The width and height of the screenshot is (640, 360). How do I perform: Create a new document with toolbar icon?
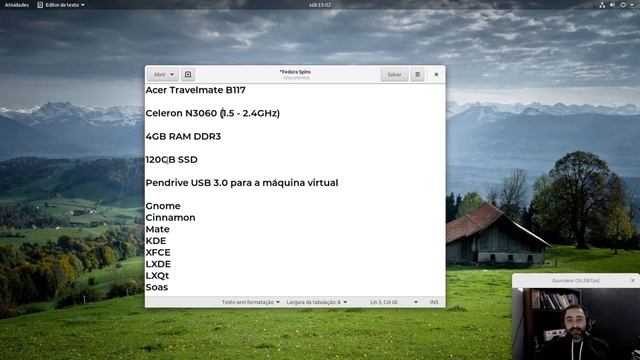[x=188, y=74]
